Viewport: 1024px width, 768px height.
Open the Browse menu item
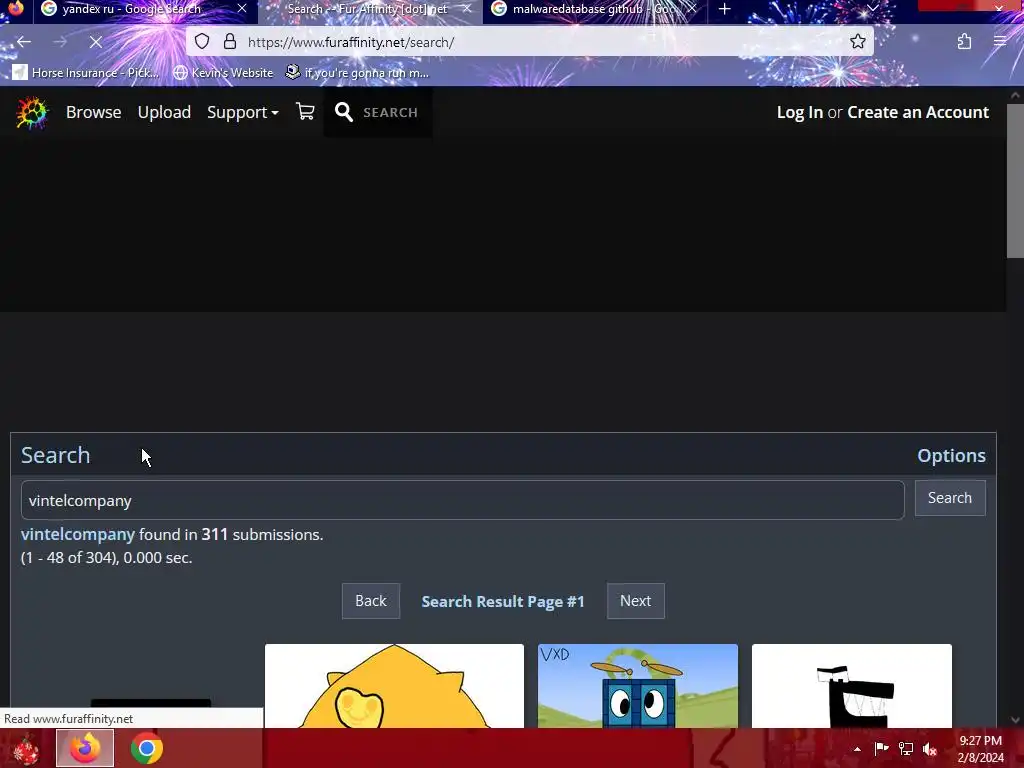[93, 112]
